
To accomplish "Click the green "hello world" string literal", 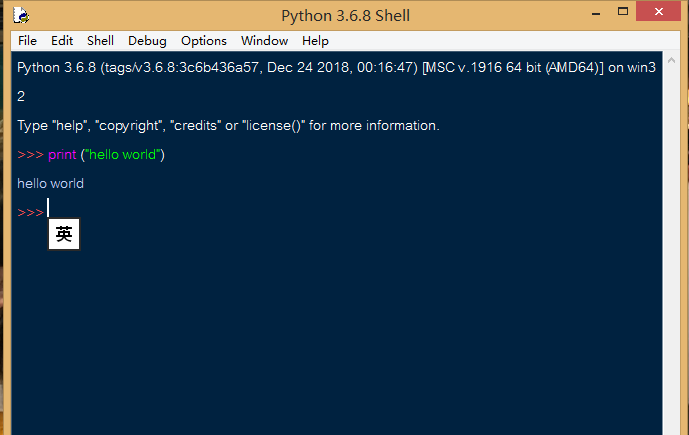I will 122,155.
